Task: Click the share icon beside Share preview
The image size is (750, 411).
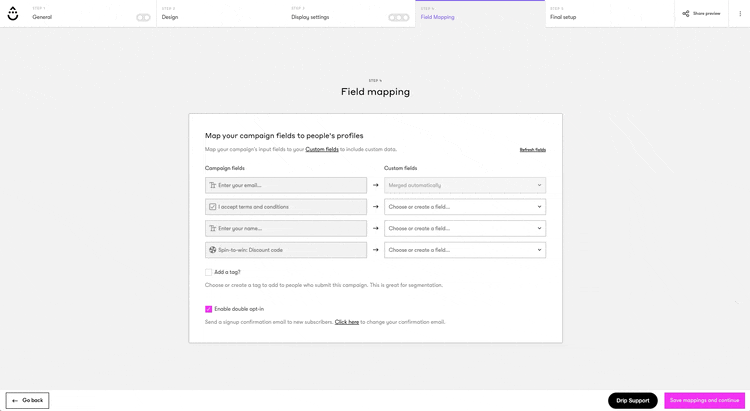Action: coord(685,13)
